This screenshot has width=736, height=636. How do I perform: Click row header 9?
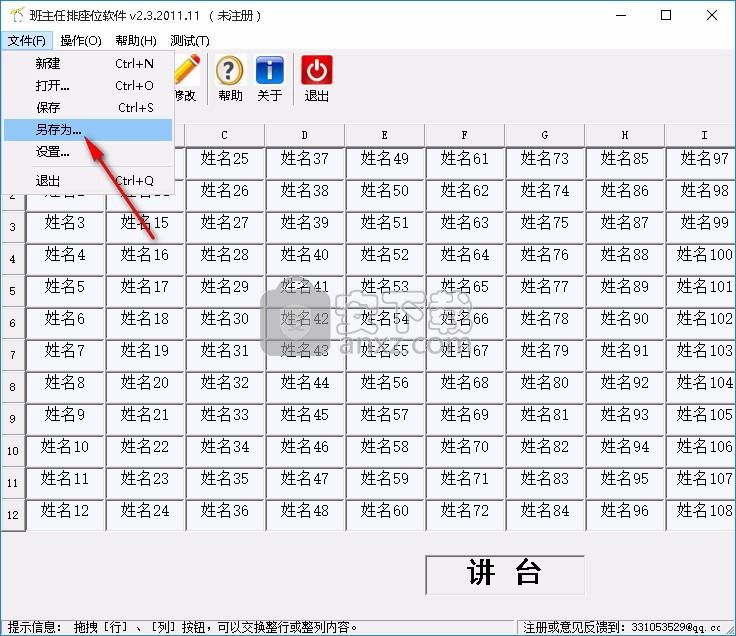point(13,419)
